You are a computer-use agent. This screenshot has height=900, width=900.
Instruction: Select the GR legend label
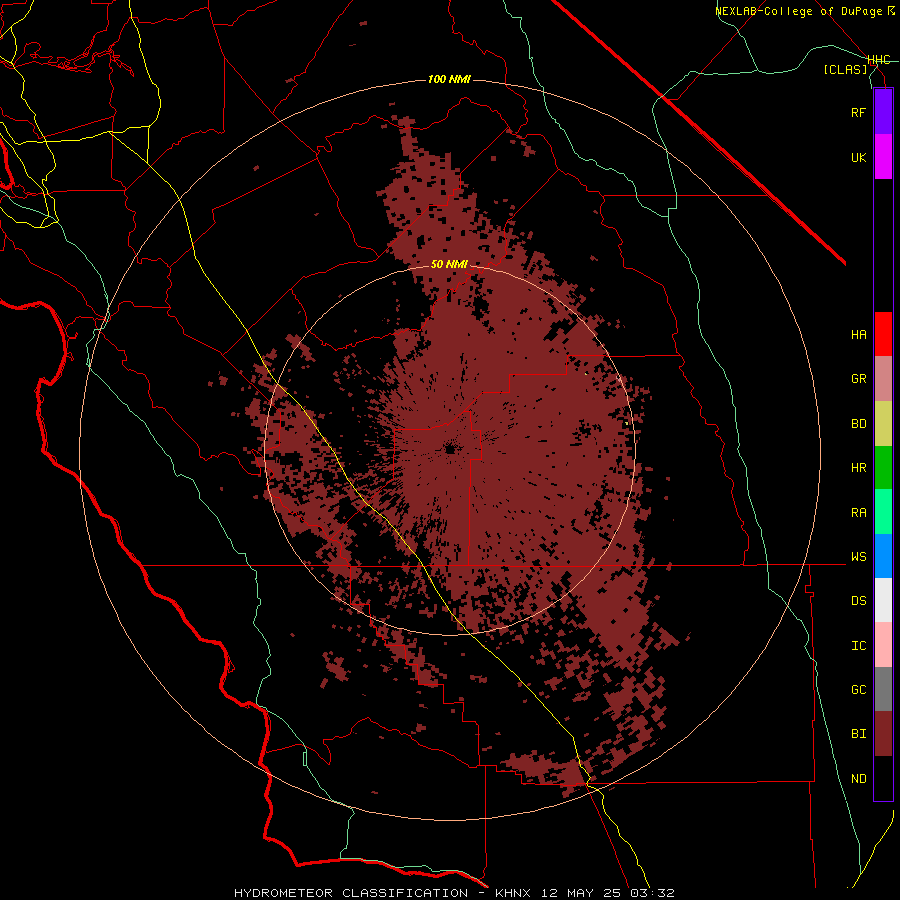click(859, 379)
